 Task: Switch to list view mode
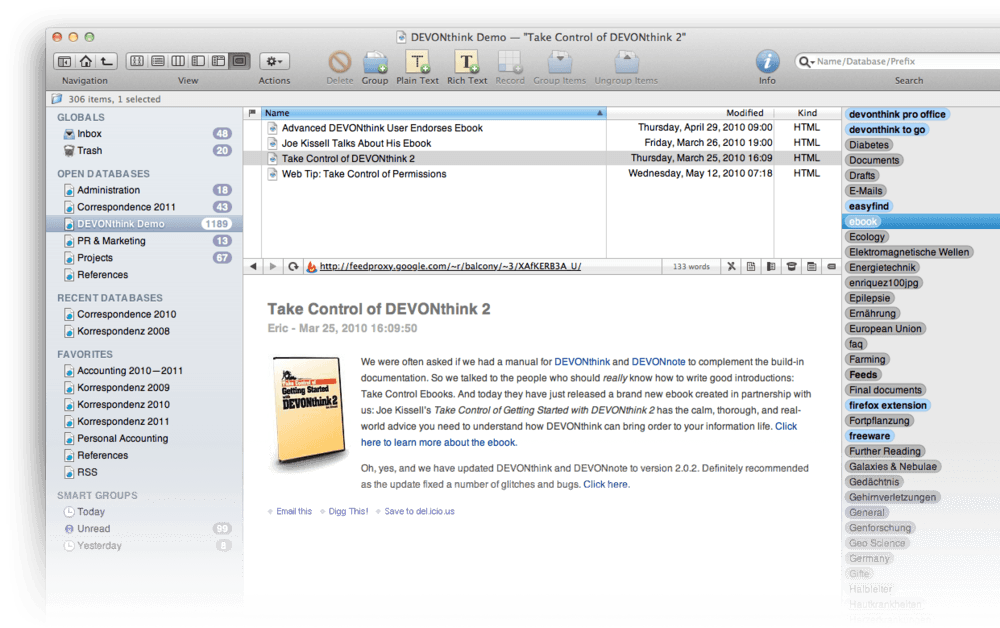pyautogui.click(x=158, y=61)
